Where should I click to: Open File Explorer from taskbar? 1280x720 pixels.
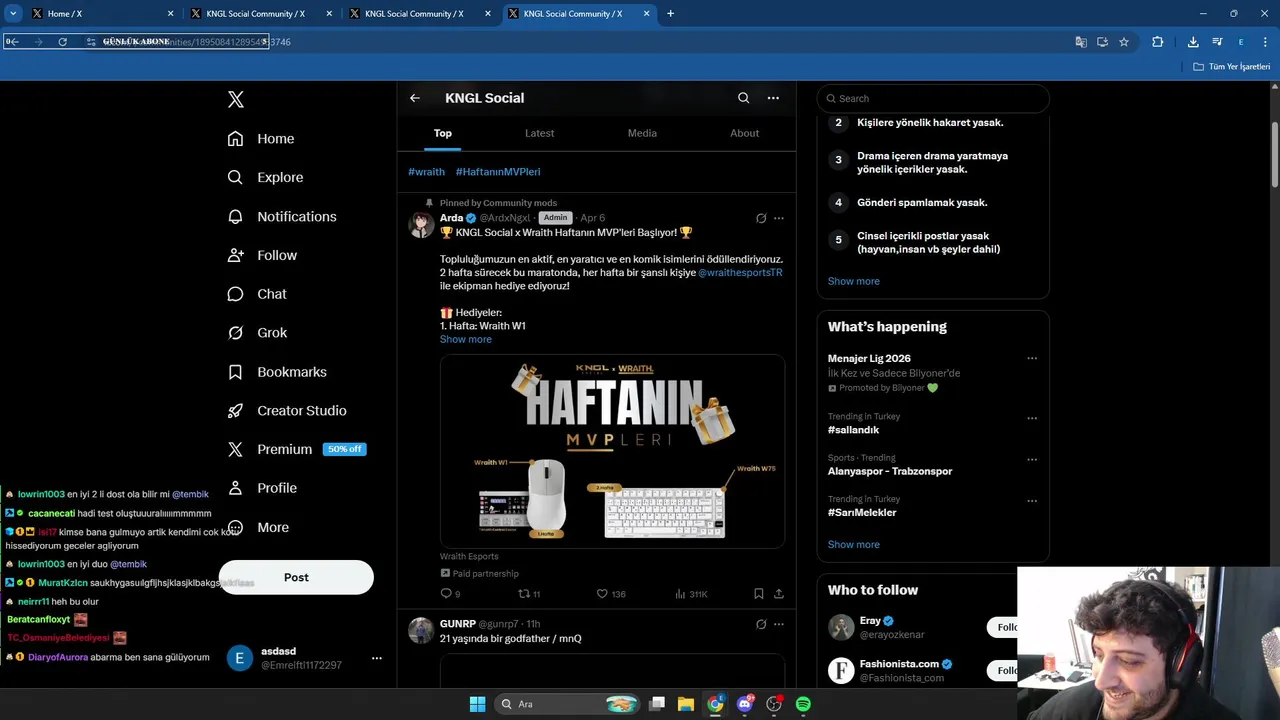click(686, 704)
